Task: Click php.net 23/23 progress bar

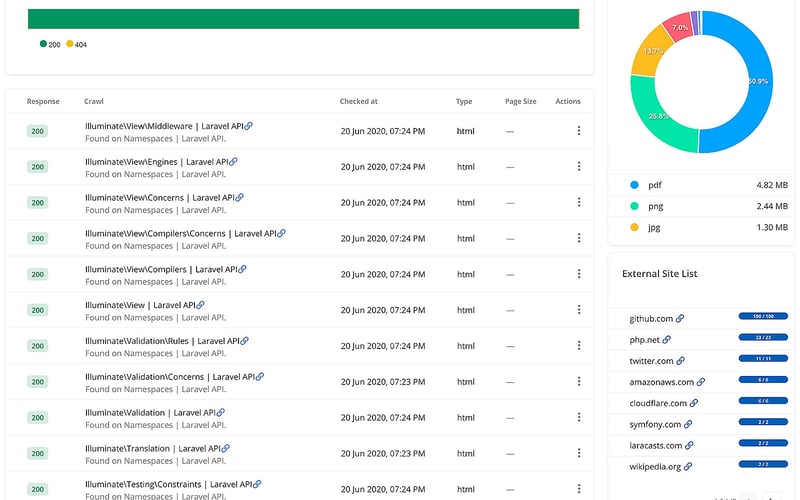Action: click(763, 337)
